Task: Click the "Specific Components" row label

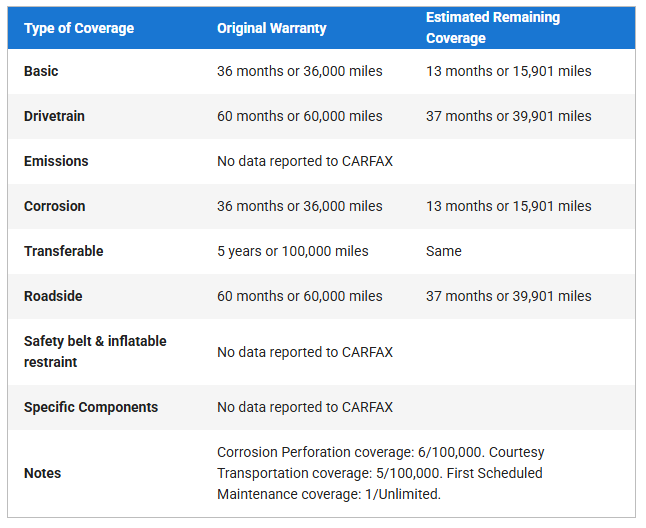Action: pyautogui.click(x=91, y=407)
